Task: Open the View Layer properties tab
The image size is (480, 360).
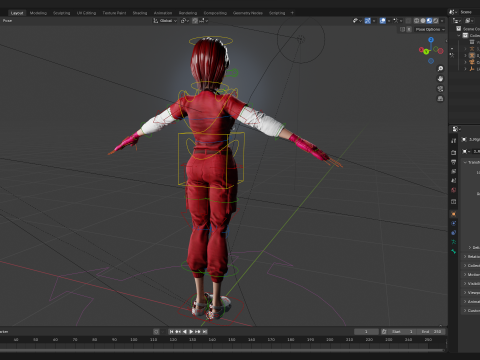Action: pos(453,171)
